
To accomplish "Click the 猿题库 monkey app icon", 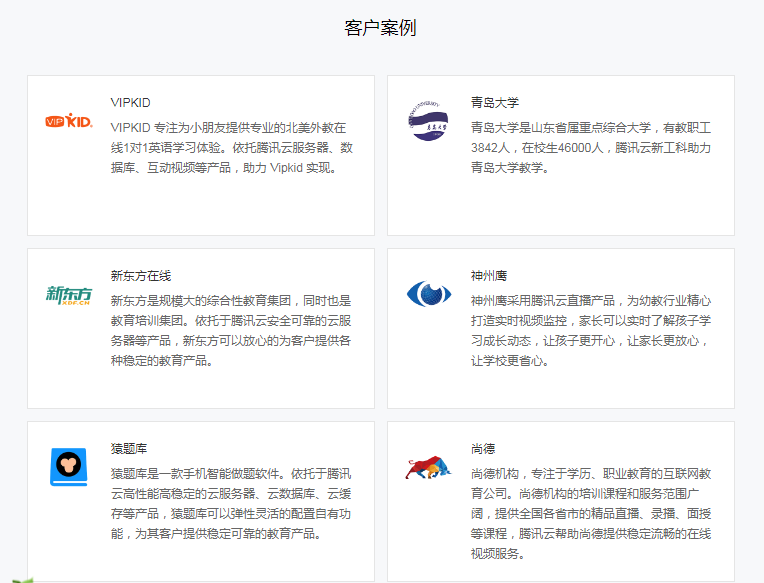I will pyautogui.click(x=69, y=467).
